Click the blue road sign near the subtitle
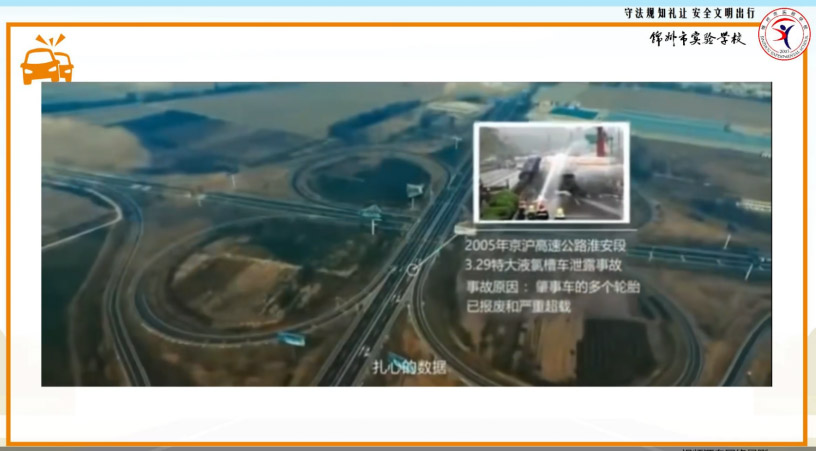816x451 pixels. pyautogui.click(x=396, y=361)
